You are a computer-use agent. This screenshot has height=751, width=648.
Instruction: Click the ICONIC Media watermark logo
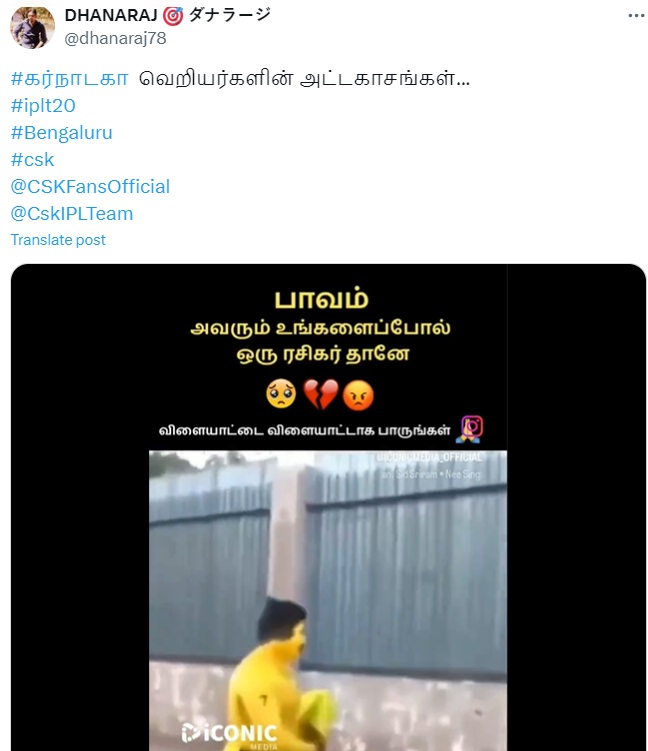229,735
